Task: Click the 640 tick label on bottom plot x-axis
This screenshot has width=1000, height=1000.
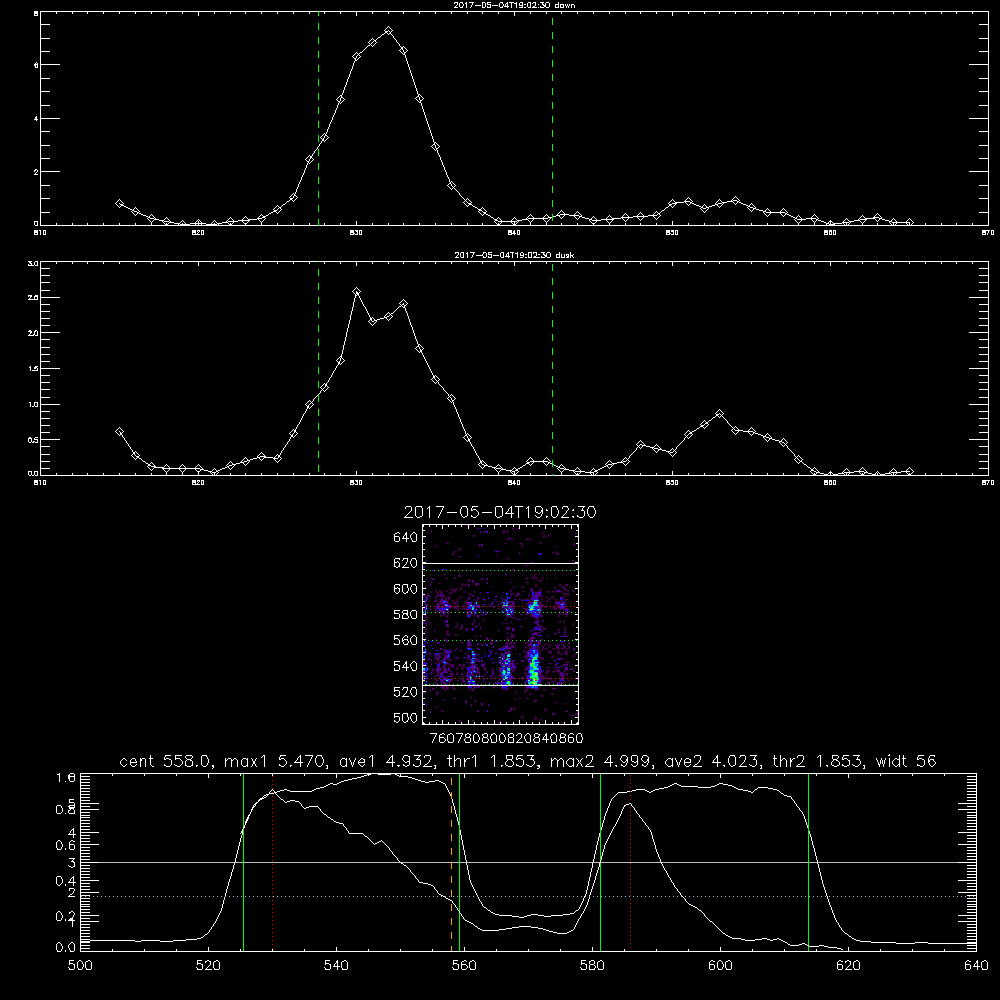Action: click(976, 966)
